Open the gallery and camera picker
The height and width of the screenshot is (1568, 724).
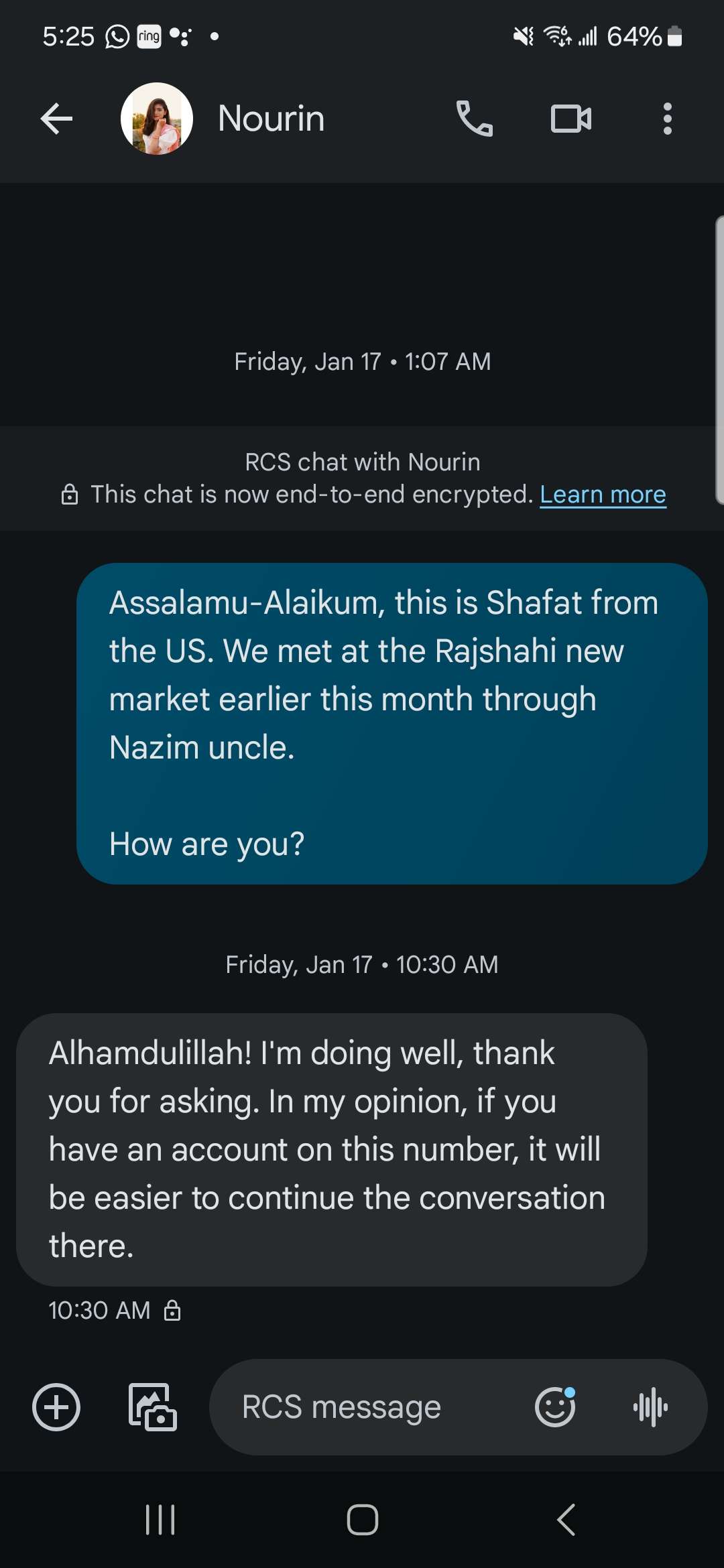tap(153, 1407)
